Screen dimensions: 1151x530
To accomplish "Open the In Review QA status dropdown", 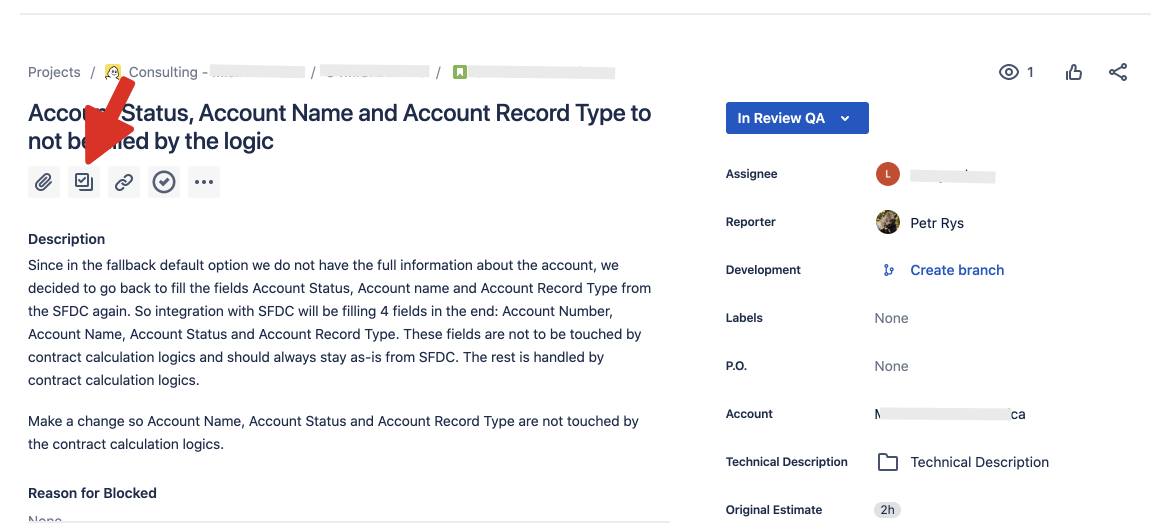I will tap(796, 118).
